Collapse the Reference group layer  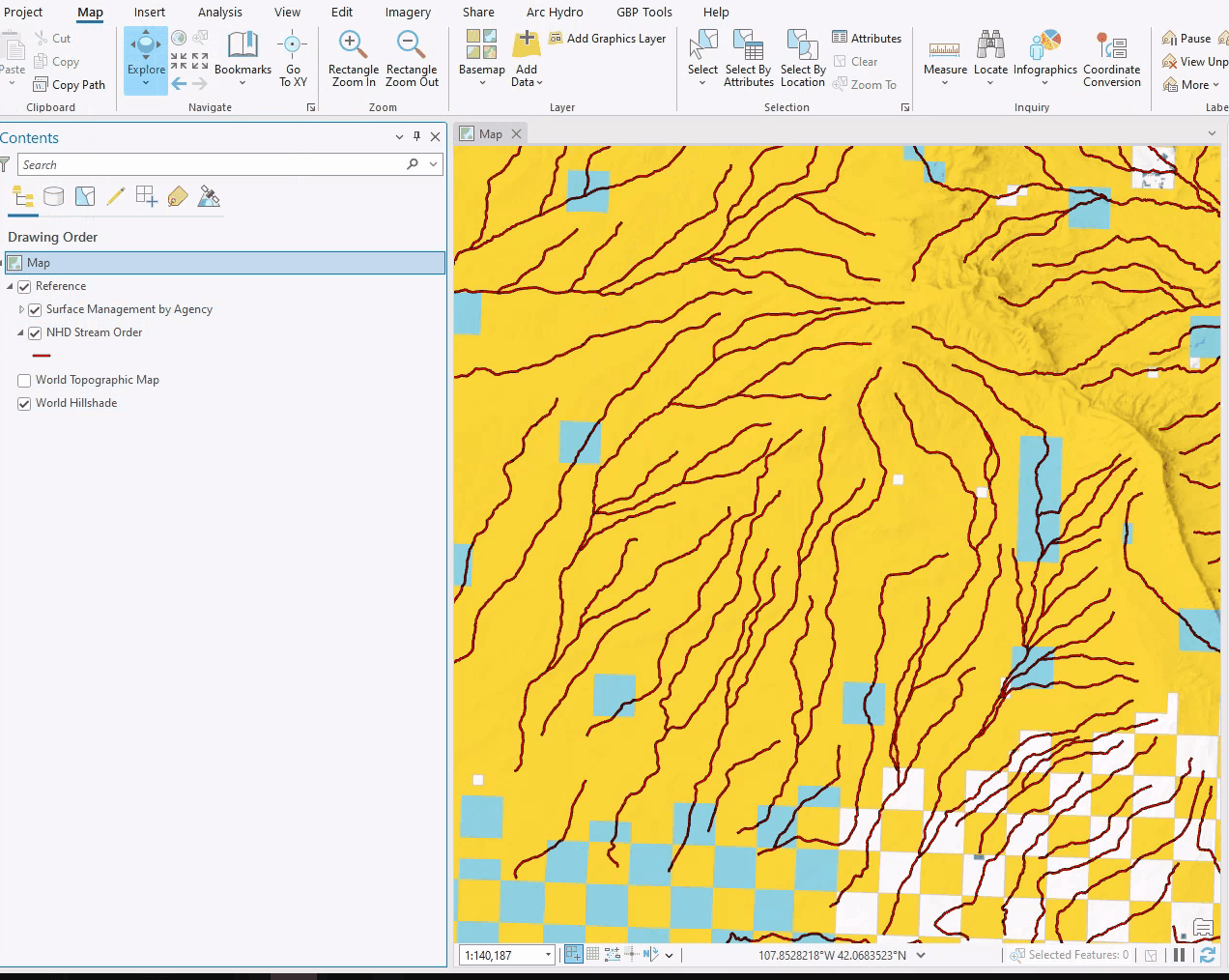(x=9, y=286)
